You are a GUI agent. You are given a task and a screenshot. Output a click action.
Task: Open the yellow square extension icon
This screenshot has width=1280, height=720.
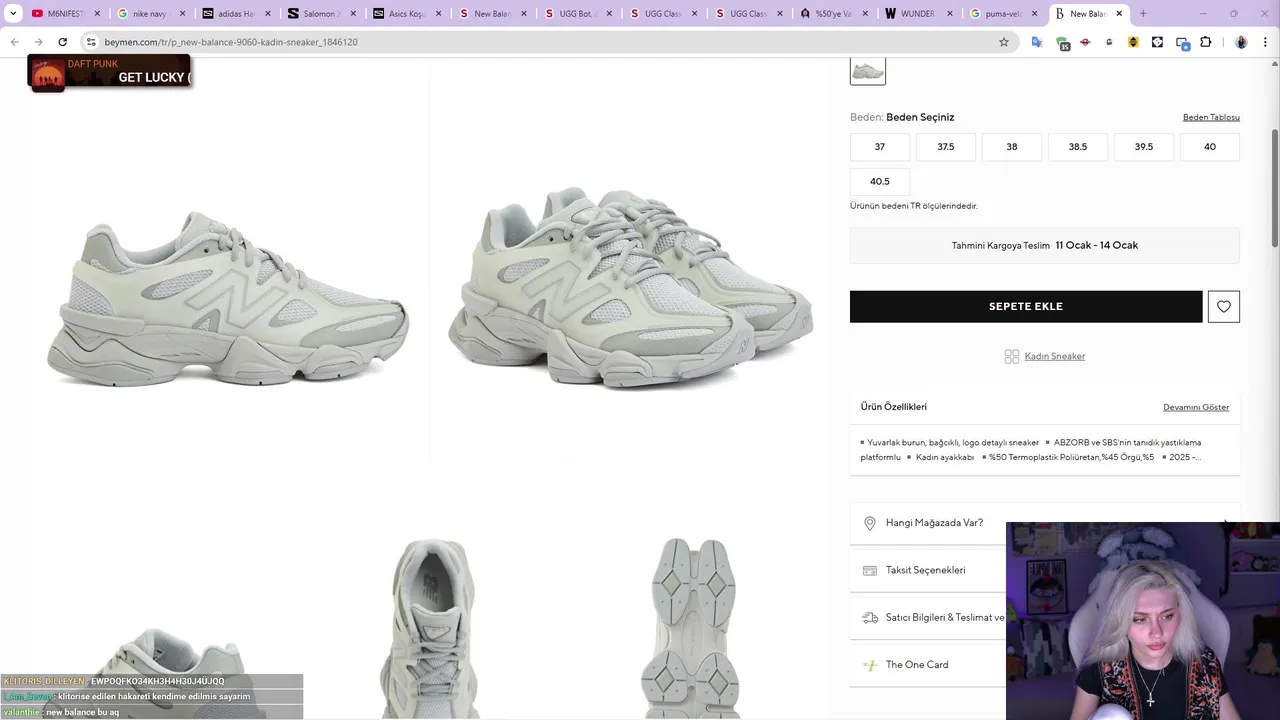[1133, 42]
